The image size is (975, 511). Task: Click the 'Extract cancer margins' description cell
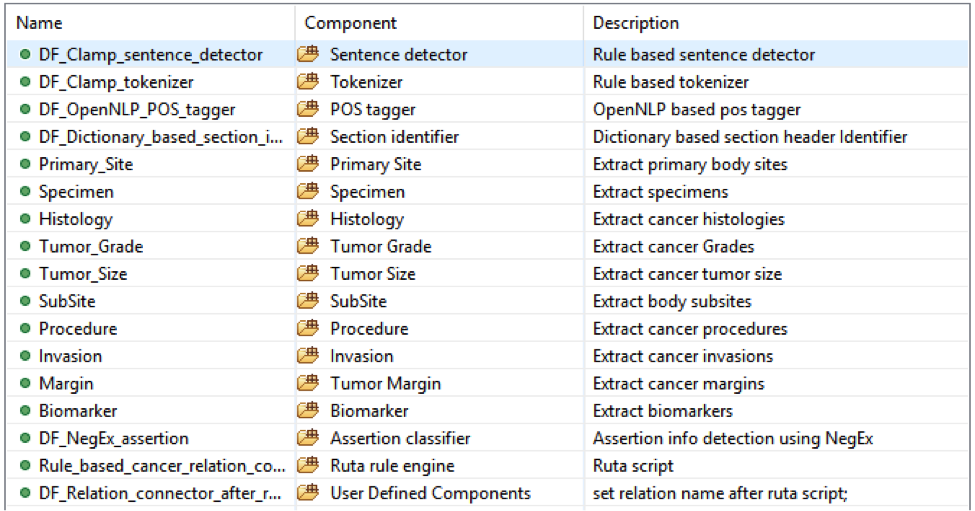click(x=678, y=384)
